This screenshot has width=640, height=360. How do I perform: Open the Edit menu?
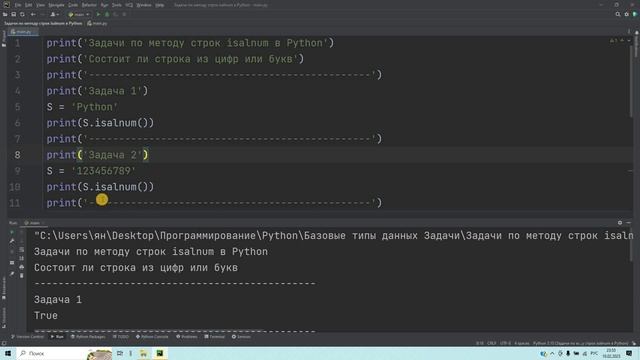(28, 5)
